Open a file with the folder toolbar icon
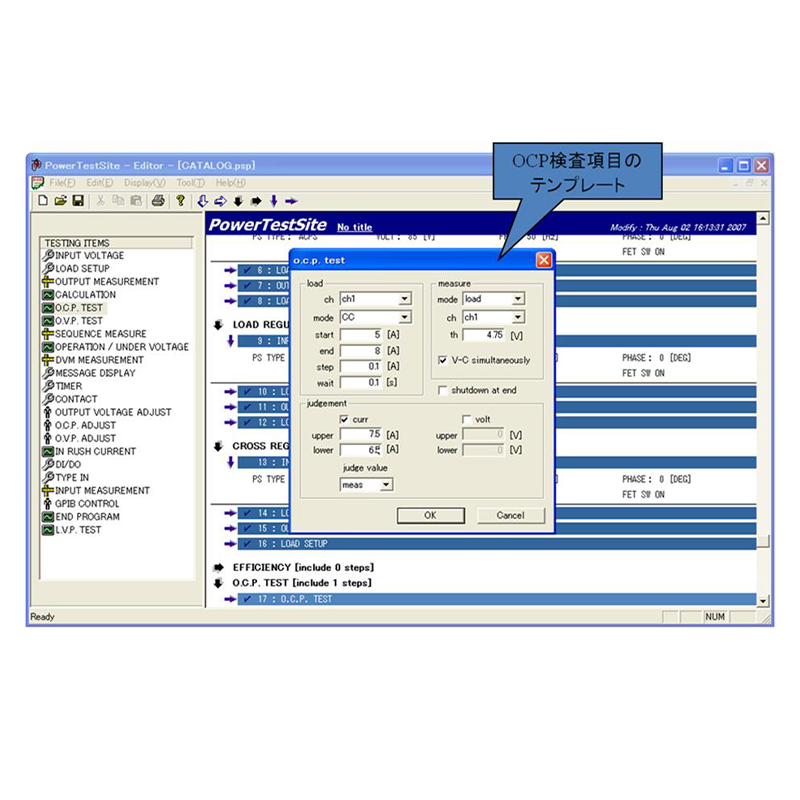This screenshot has width=800, height=800. click(62, 201)
